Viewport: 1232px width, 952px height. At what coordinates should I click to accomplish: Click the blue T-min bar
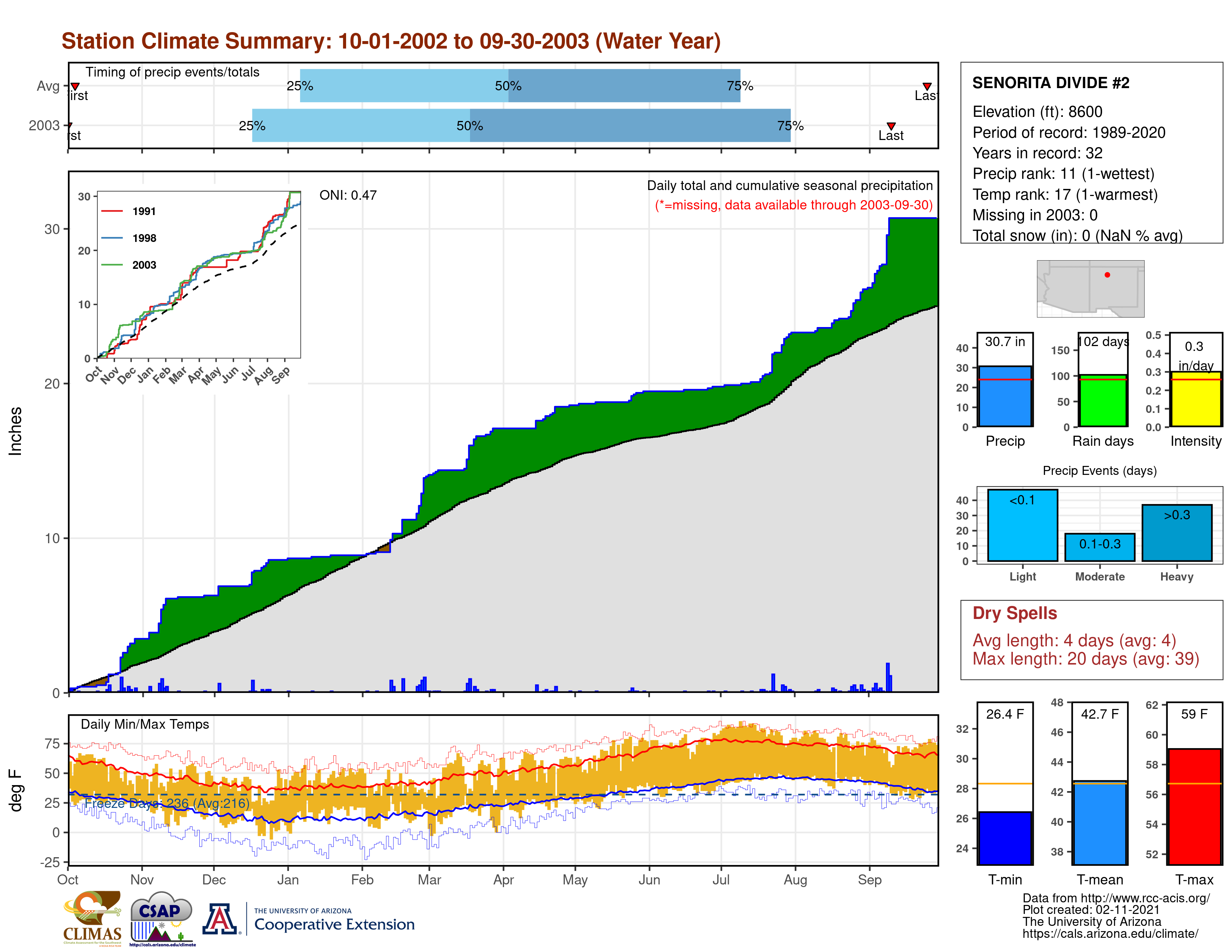tap(1005, 838)
